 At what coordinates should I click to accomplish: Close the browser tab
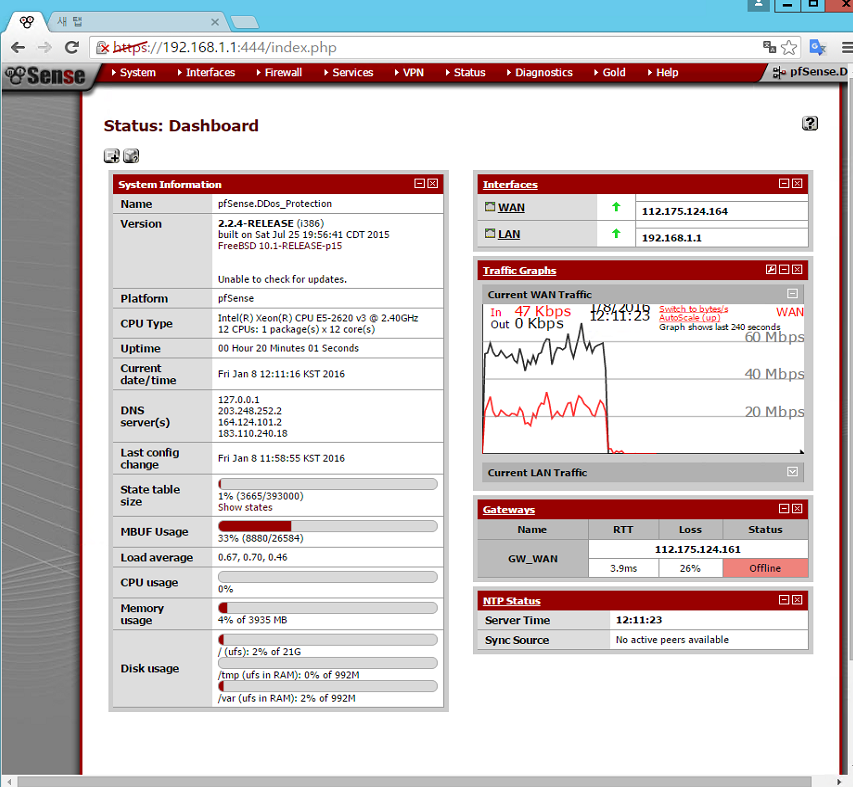(215, 22)
